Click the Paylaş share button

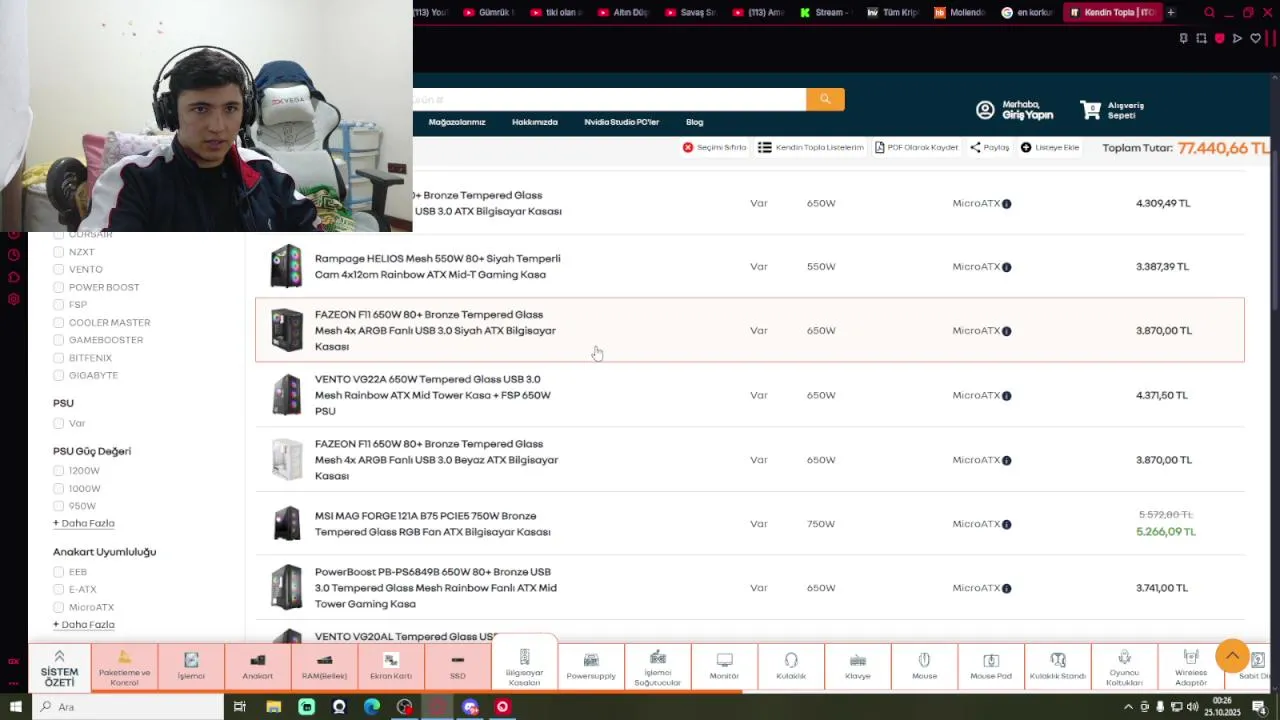pyautogui.click(x=990, y=147)
